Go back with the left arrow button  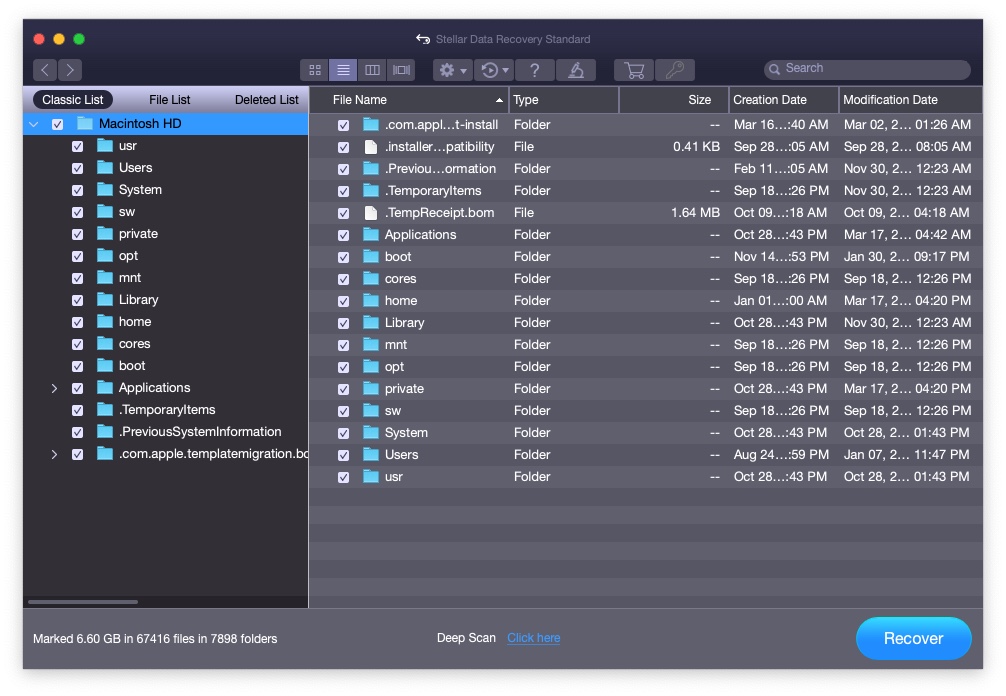pyautogui.click(x=45, y=70)
